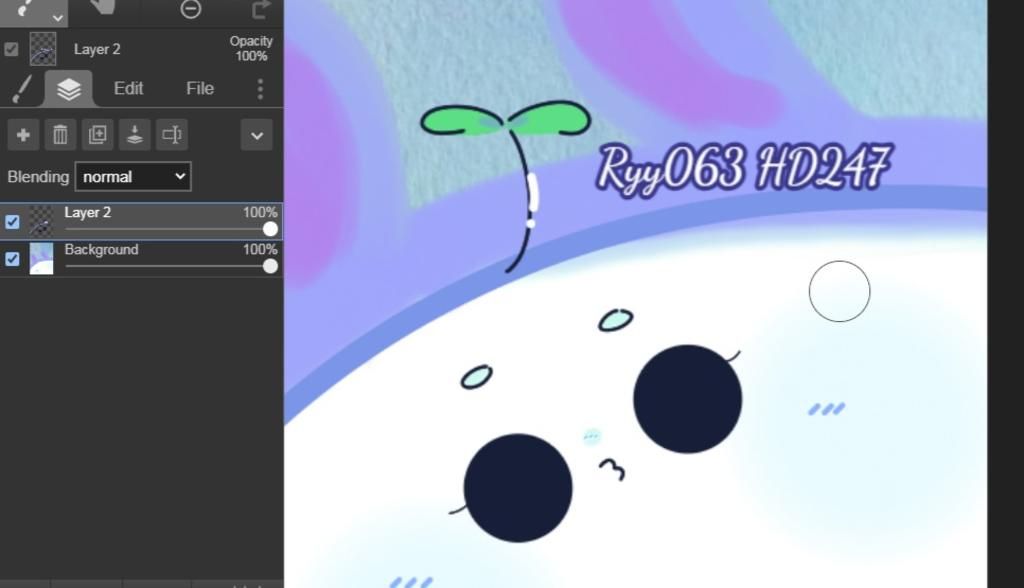1024x588 pixels.
Task: Merge layer down icon
Action: (x=135, y=135)
